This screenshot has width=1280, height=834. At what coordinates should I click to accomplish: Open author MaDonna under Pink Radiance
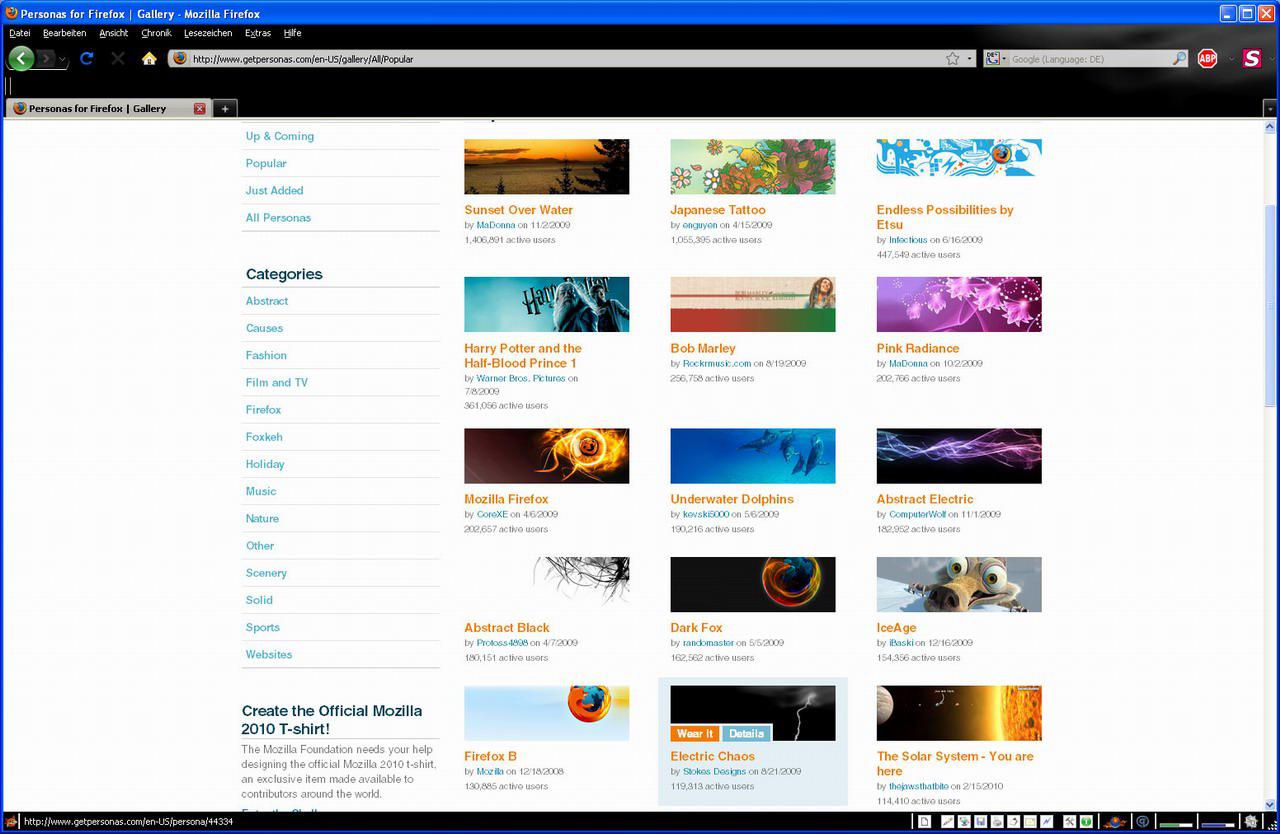coord(908,364)
